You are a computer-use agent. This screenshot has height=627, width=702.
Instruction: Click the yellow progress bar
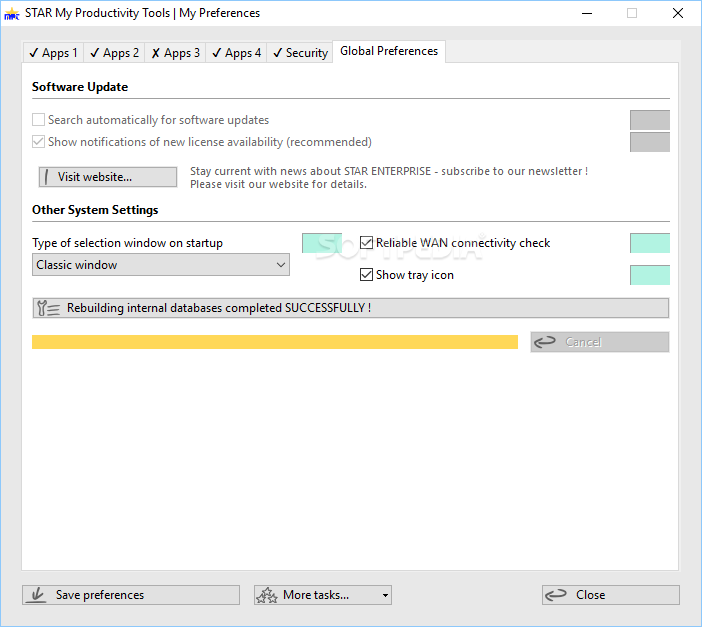pyautogui.click(x=275, y=342)
